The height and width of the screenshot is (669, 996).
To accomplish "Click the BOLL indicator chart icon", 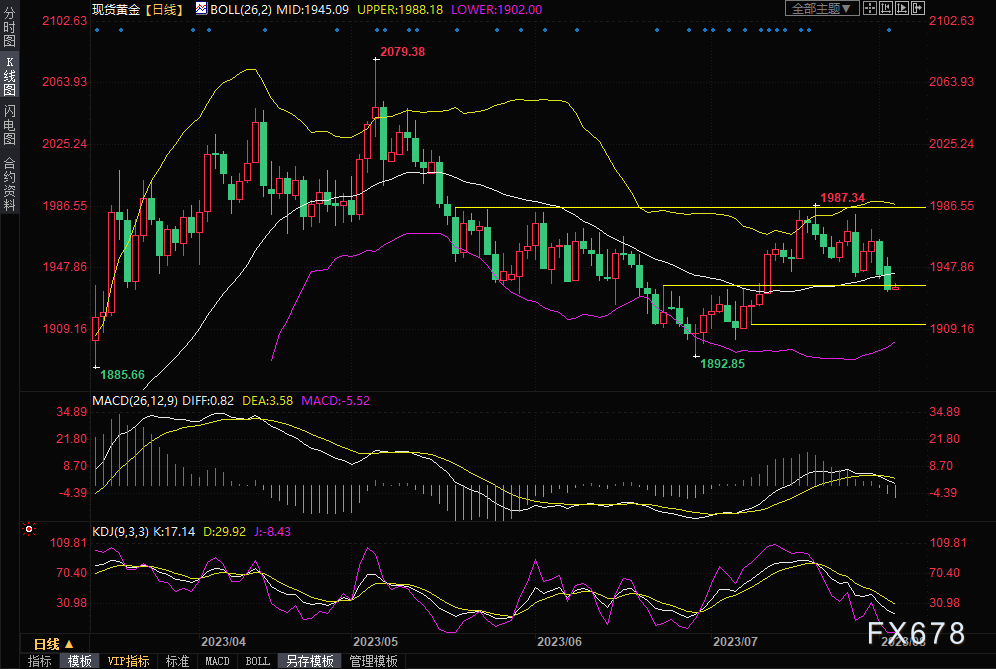I will (201, 8).
